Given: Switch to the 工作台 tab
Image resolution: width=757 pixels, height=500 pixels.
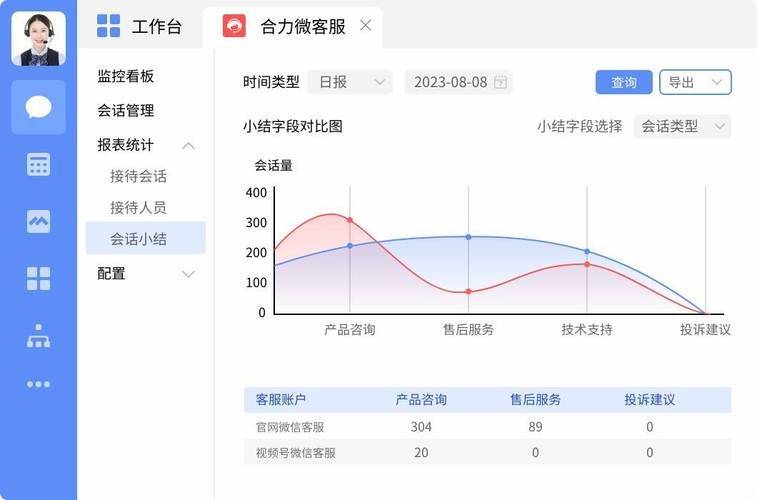Looking at the screenshot, I should tap(140, 27).
